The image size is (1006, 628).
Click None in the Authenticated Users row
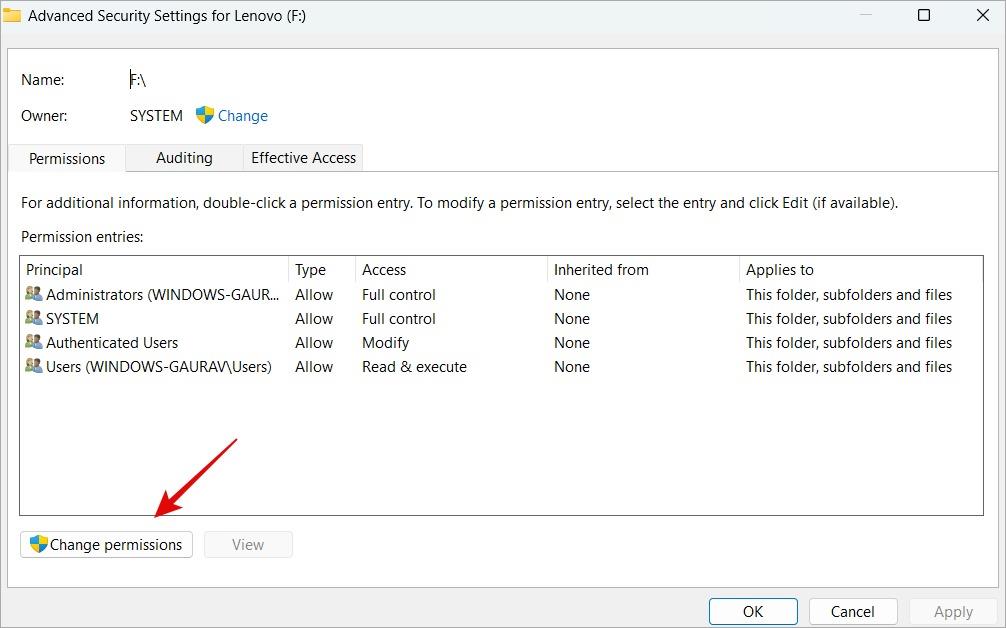click(572, 343)
